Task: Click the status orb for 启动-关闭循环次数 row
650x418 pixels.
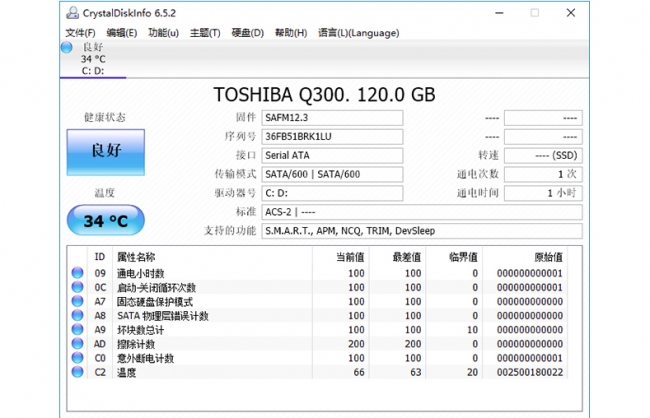Action: [x=77, y=287]
